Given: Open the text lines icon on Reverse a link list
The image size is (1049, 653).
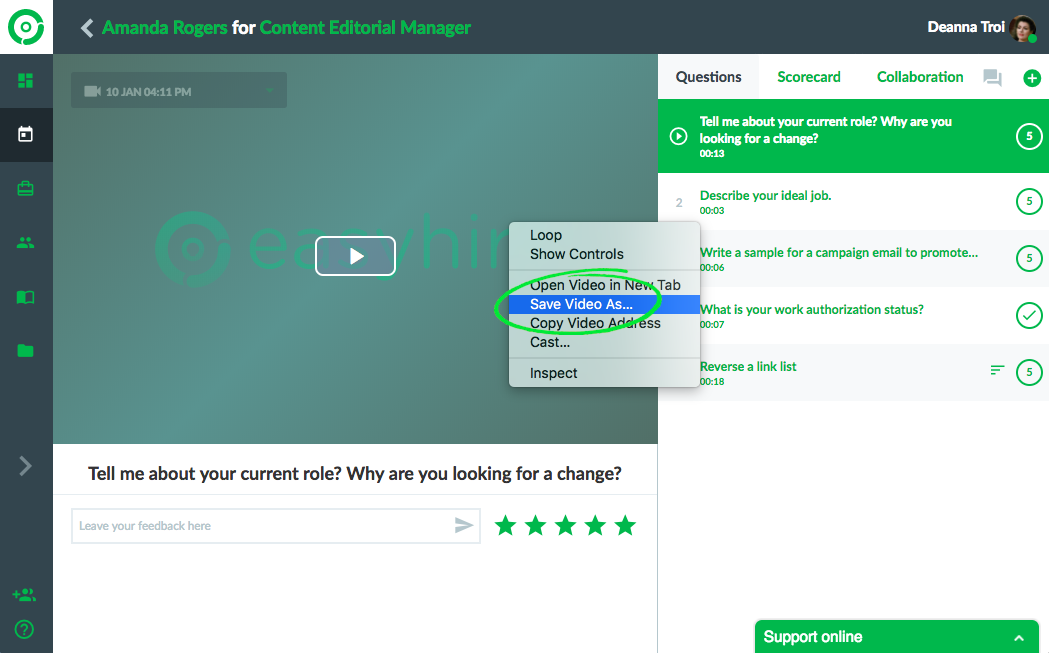Looking at the screenshot, I should pos(997,370).
